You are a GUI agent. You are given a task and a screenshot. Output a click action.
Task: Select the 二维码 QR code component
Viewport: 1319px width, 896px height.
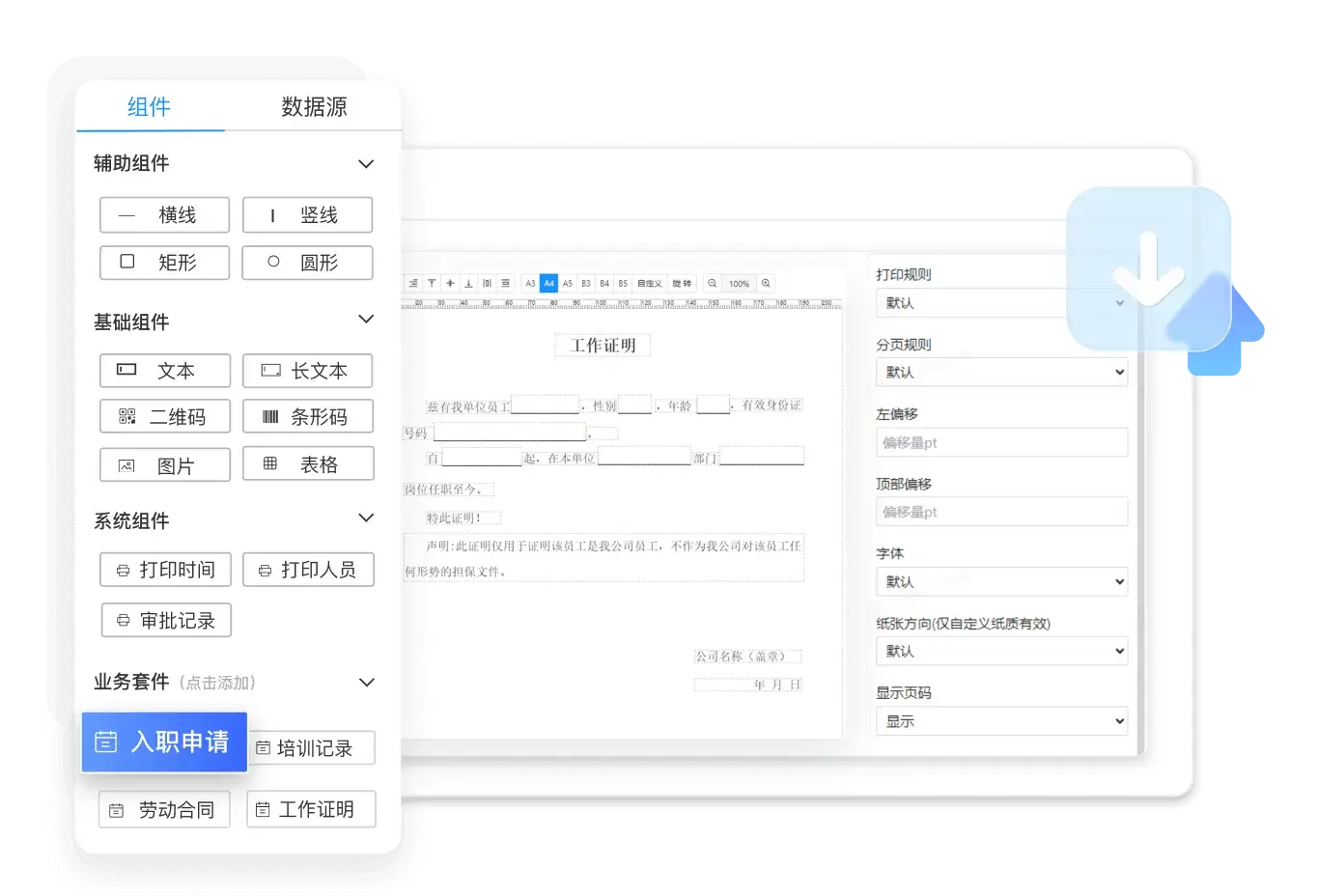click(x=164, y=416)
